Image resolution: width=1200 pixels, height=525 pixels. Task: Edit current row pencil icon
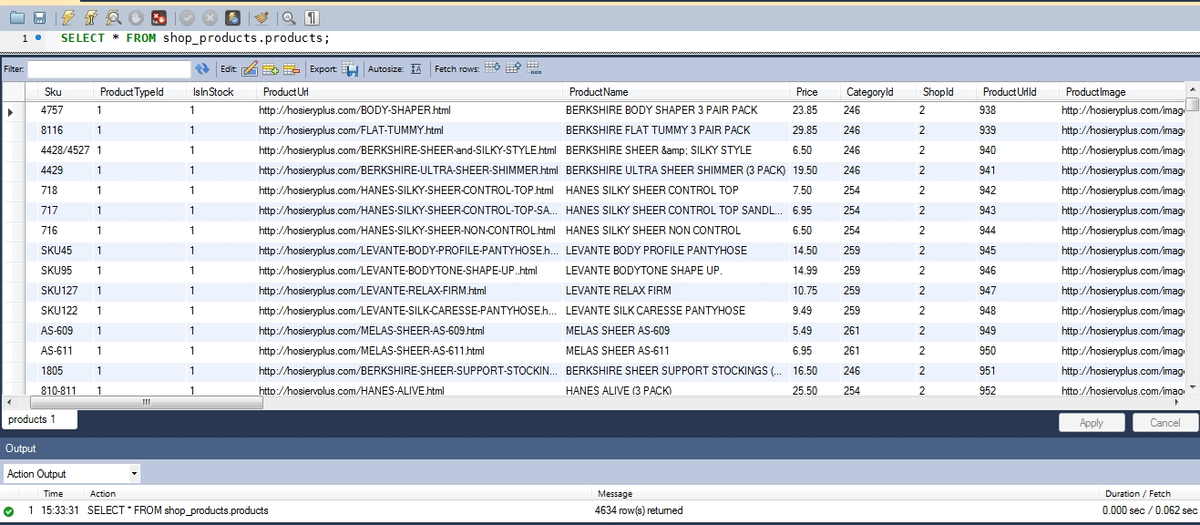(249, 69)
